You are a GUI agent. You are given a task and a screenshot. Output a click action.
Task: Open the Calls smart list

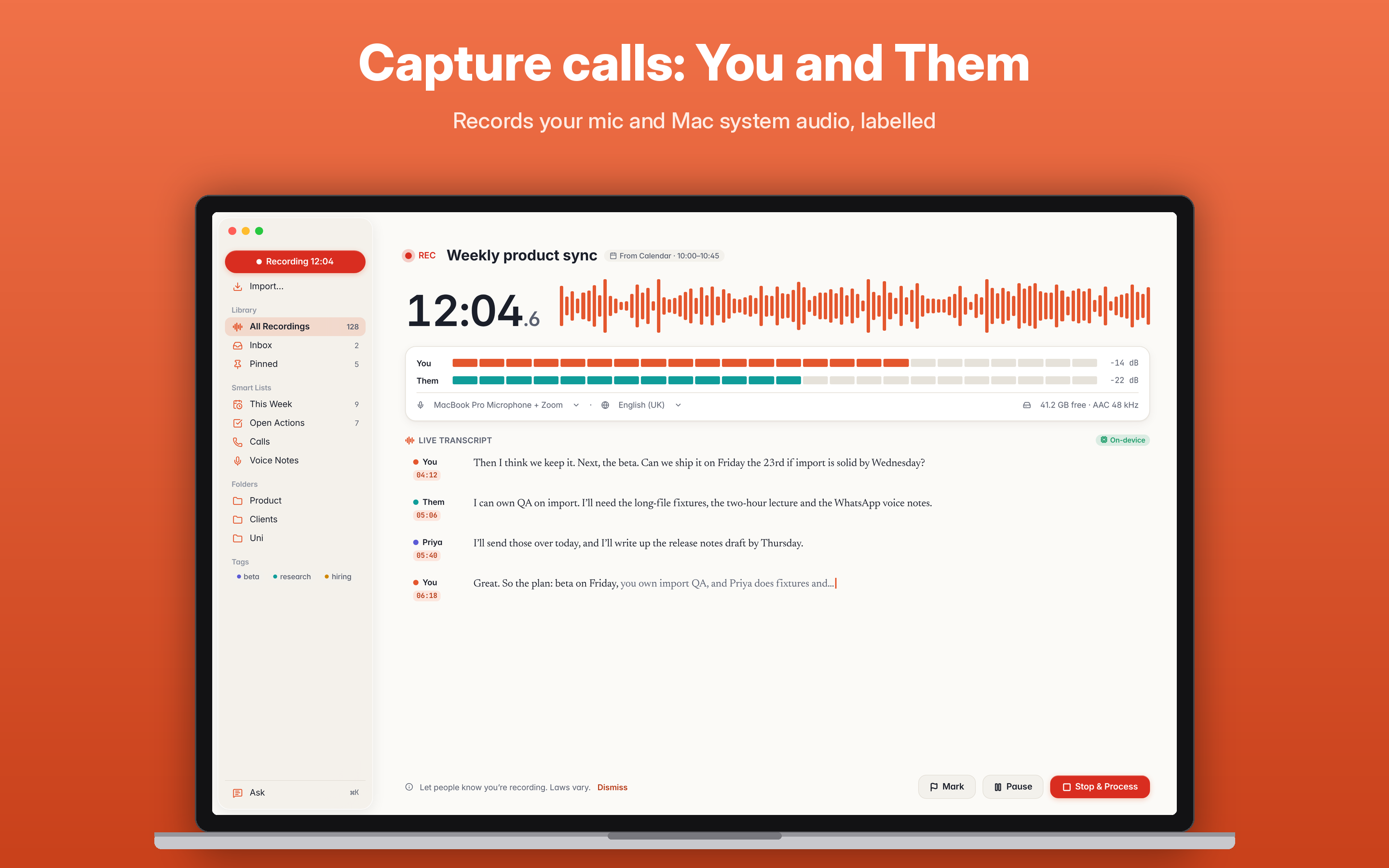point(295,442)
